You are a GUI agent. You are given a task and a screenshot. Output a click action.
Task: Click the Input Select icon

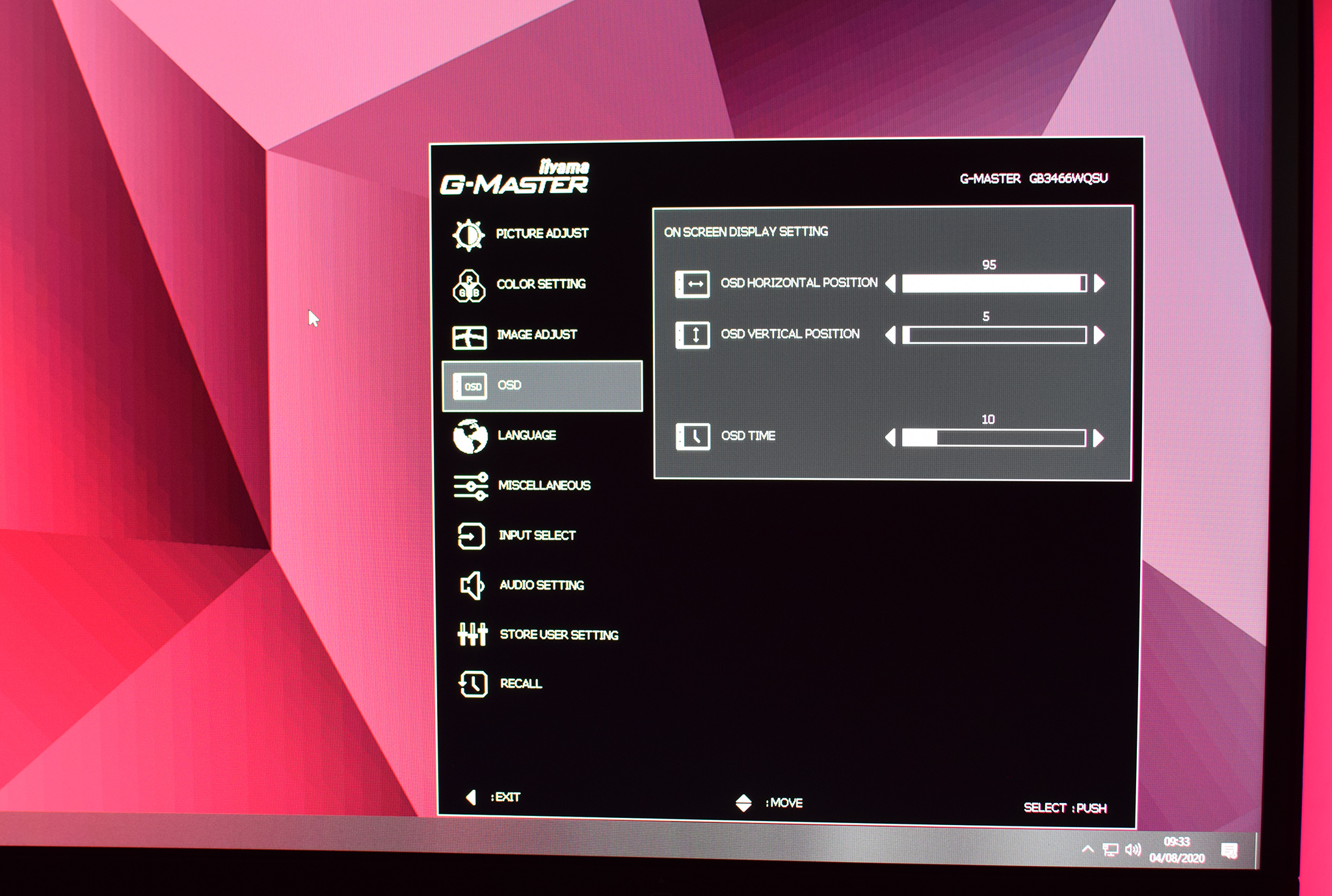tap(471, 536)
